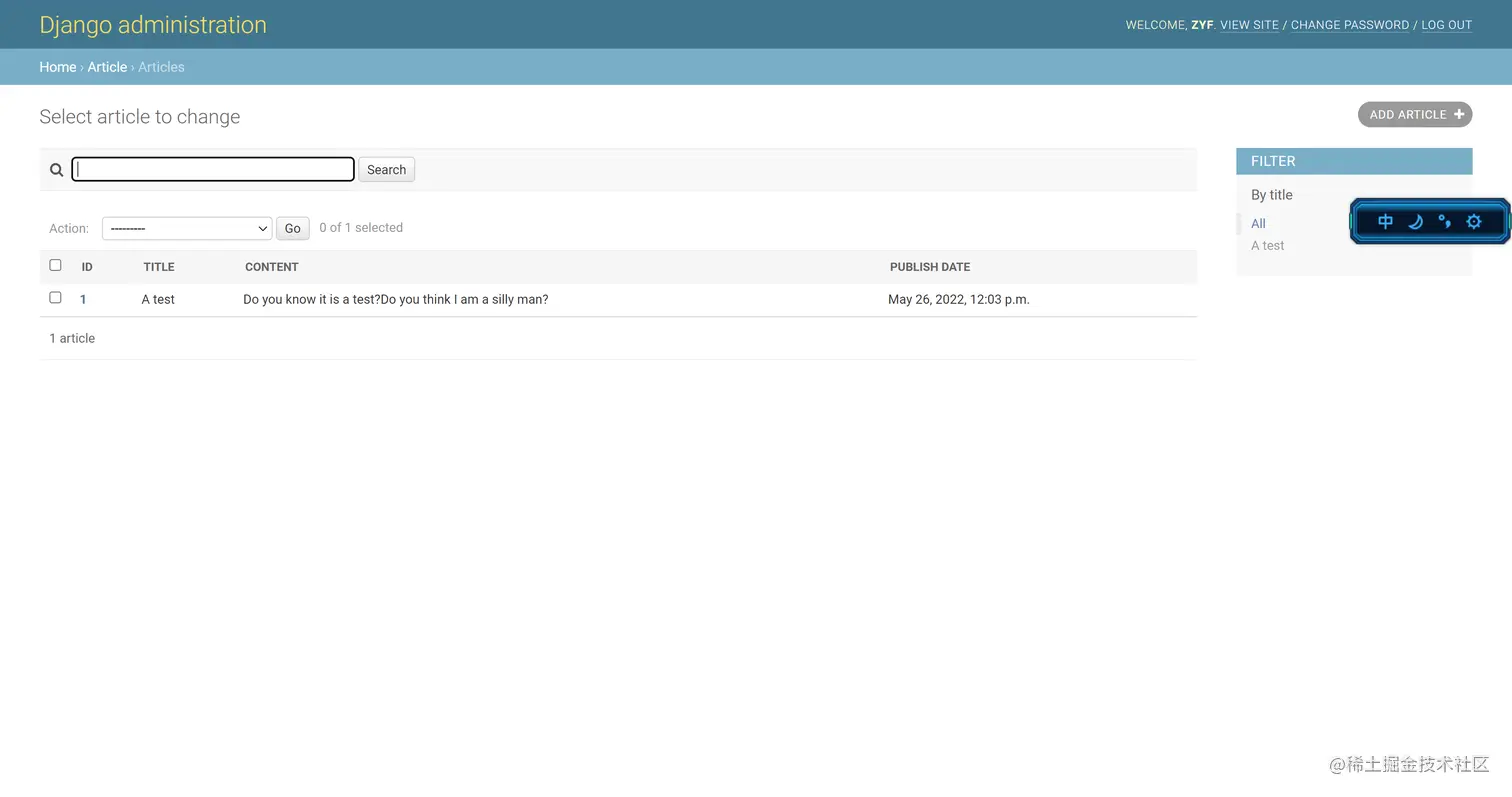Click the plus icon on Add Article
This screenshot has width=1512, height=797.
(x=1459, y=114)
